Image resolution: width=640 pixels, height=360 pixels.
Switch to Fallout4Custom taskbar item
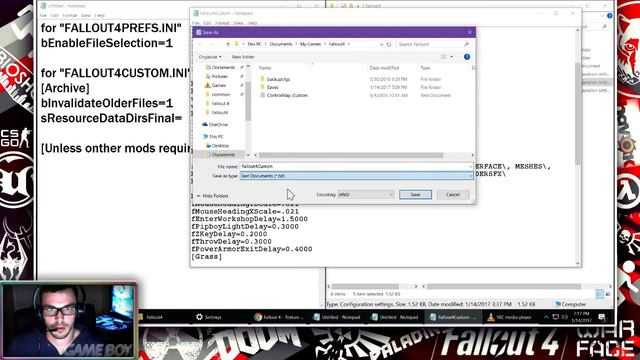pyautogui.click(x=452, y=317)
